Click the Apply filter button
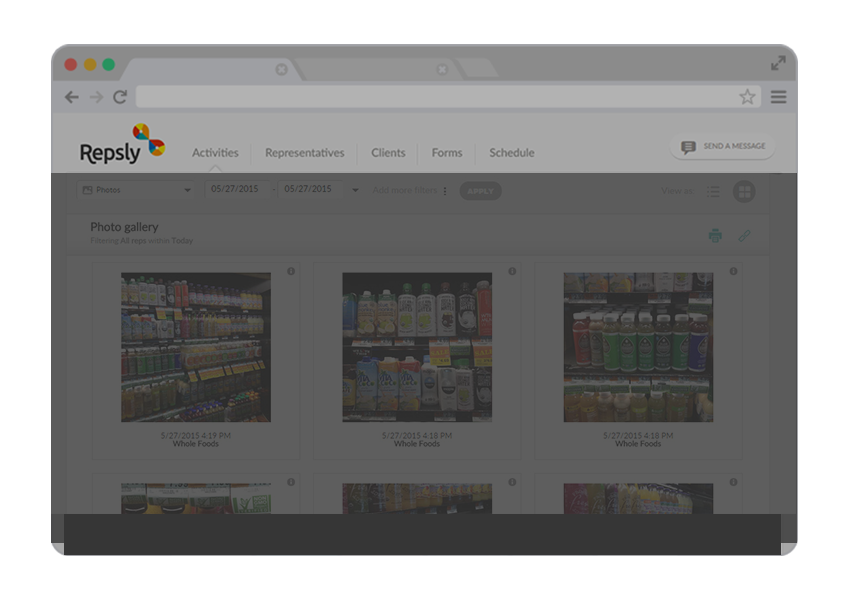 [x=480, y=191]
